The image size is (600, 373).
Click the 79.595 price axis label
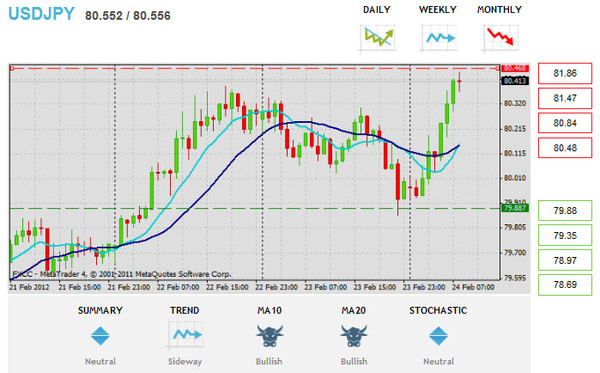[x=515, y=278]
